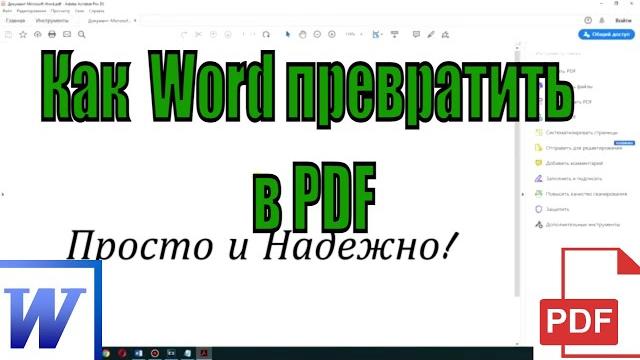Open the Редактирование menu
This screenshot has height=360, width=640.
(31, 11)
